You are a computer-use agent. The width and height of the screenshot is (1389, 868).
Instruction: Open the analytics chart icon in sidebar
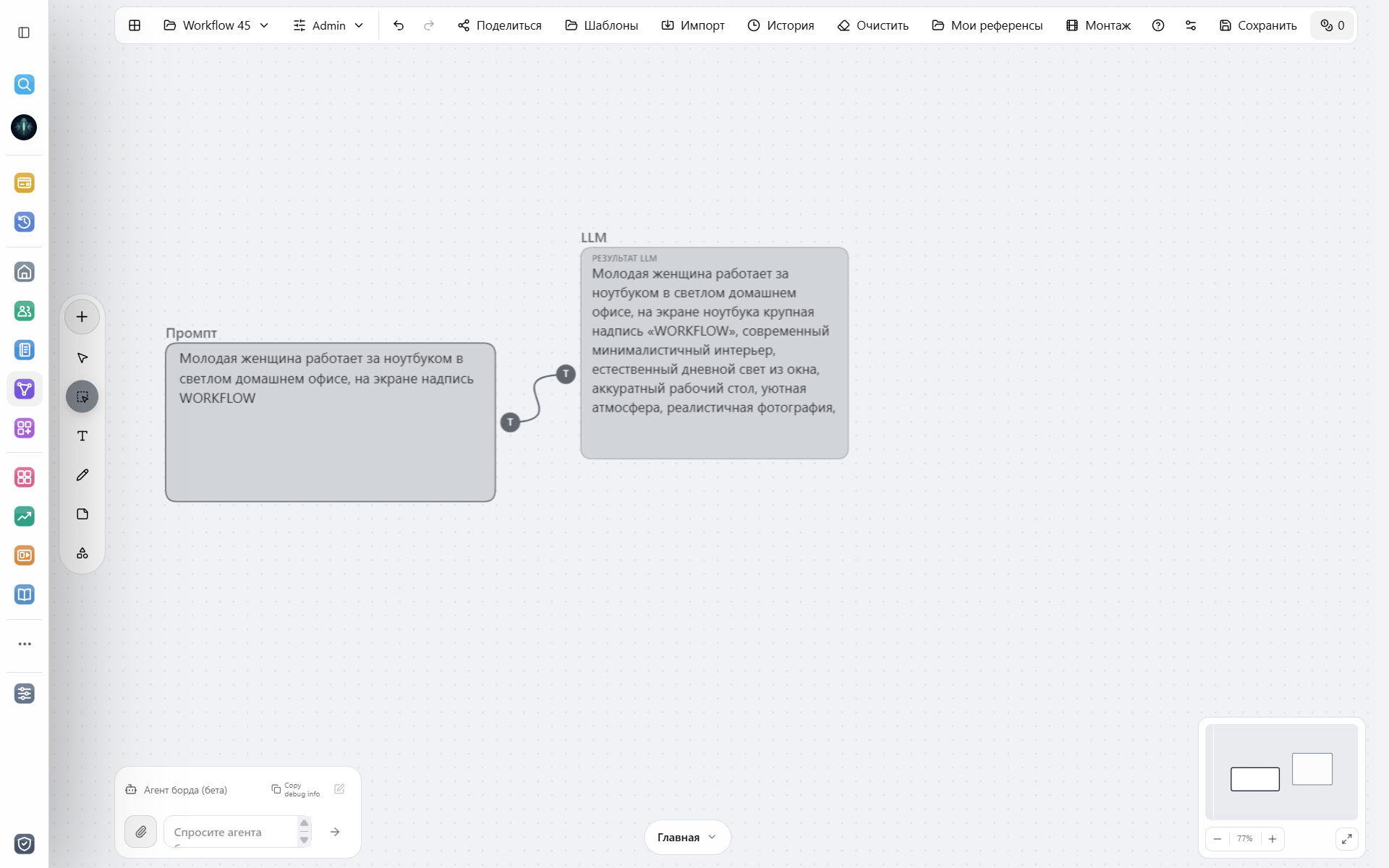24,516
